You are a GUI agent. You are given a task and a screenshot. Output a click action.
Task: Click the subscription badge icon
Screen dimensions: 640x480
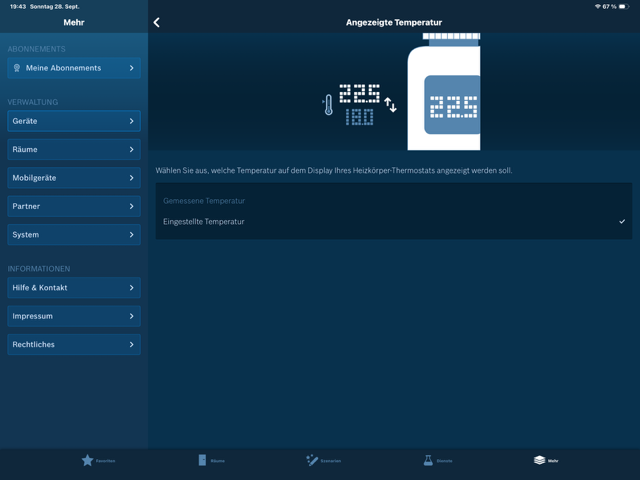[17, 68]
